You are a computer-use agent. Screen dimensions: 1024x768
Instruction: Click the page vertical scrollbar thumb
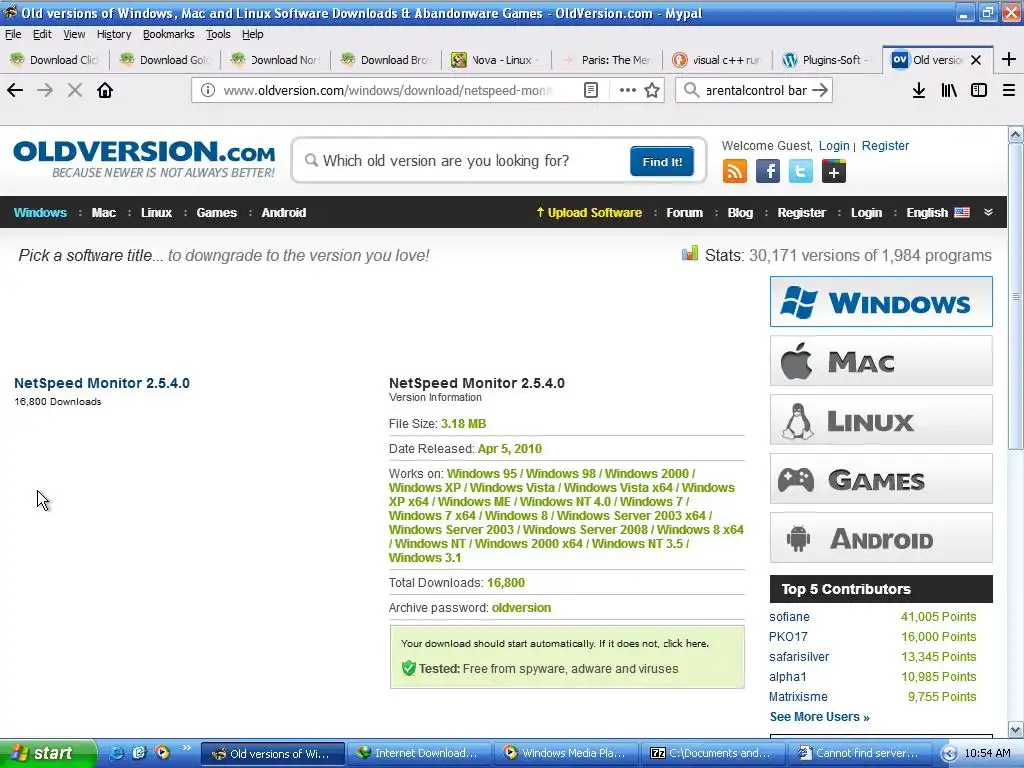pyautogui.click(x=1016, y=297)
